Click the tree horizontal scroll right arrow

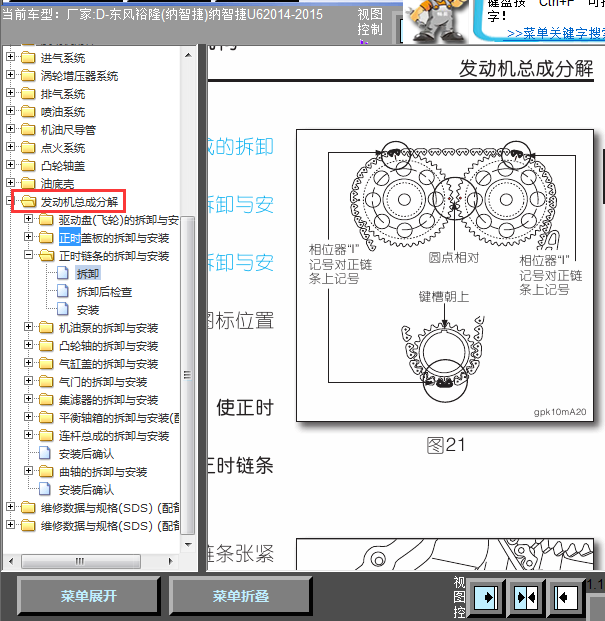[x=171, y=561]
